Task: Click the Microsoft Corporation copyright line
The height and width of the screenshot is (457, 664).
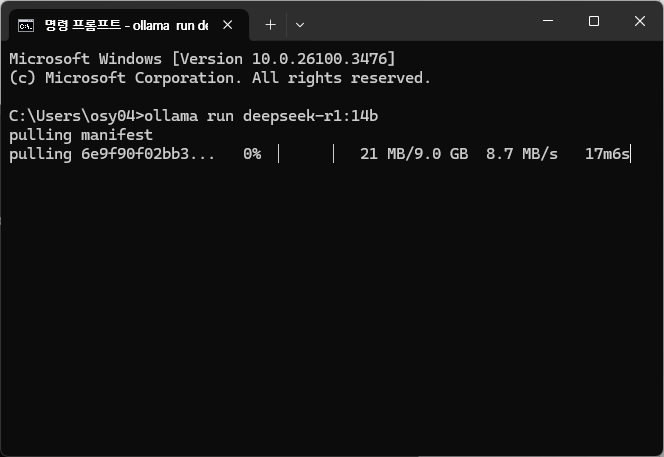Action: pos(220,77)
